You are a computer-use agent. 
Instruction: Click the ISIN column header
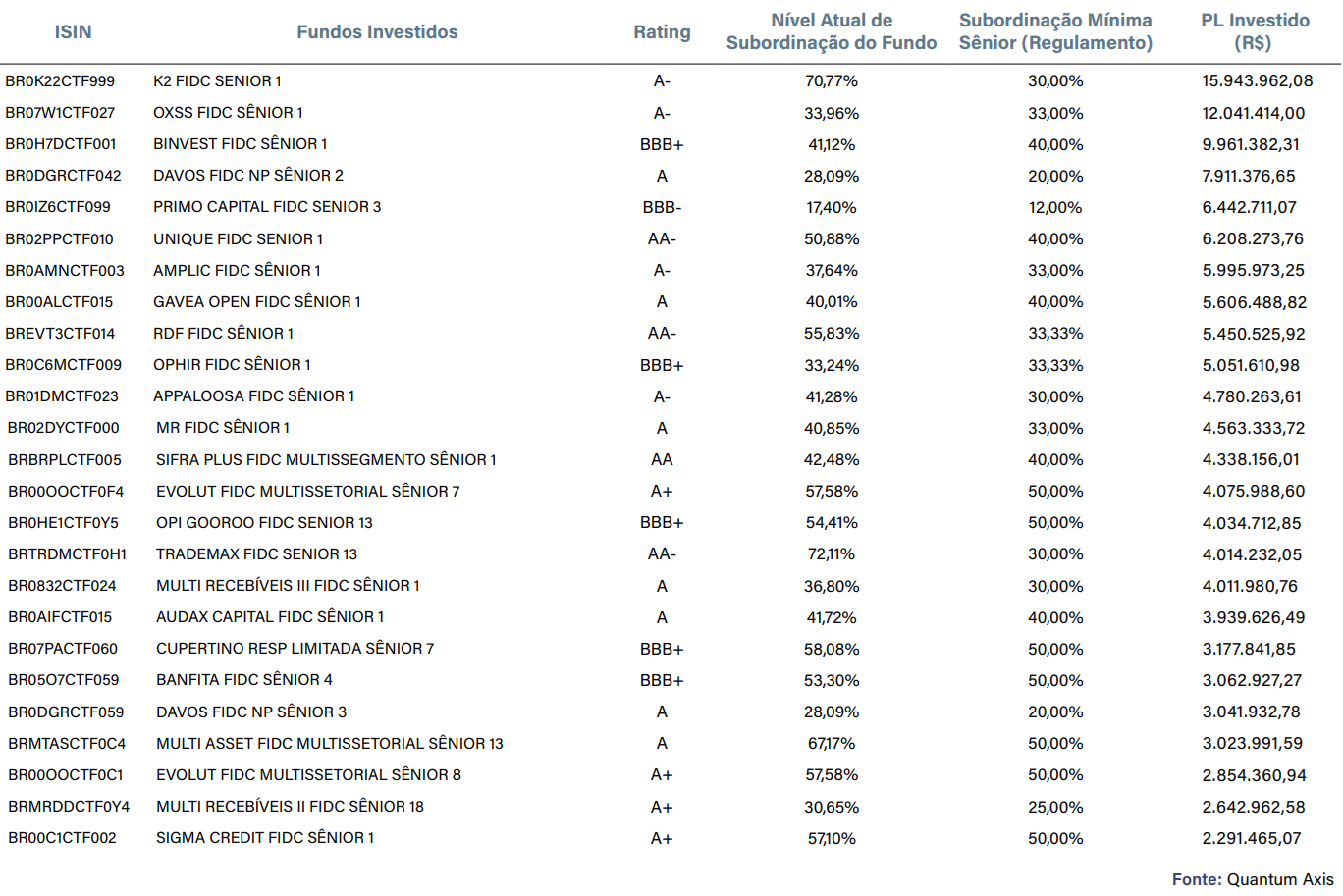pyautogui.click(x=73, y=32)
